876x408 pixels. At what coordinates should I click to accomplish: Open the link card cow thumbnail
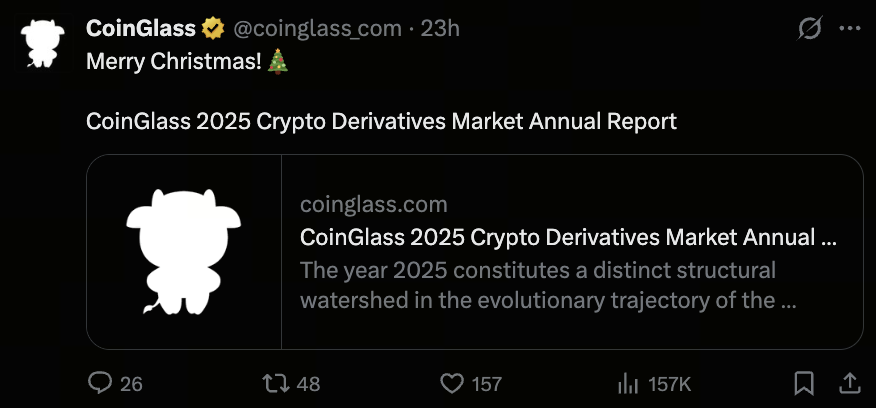coord(184,251)
